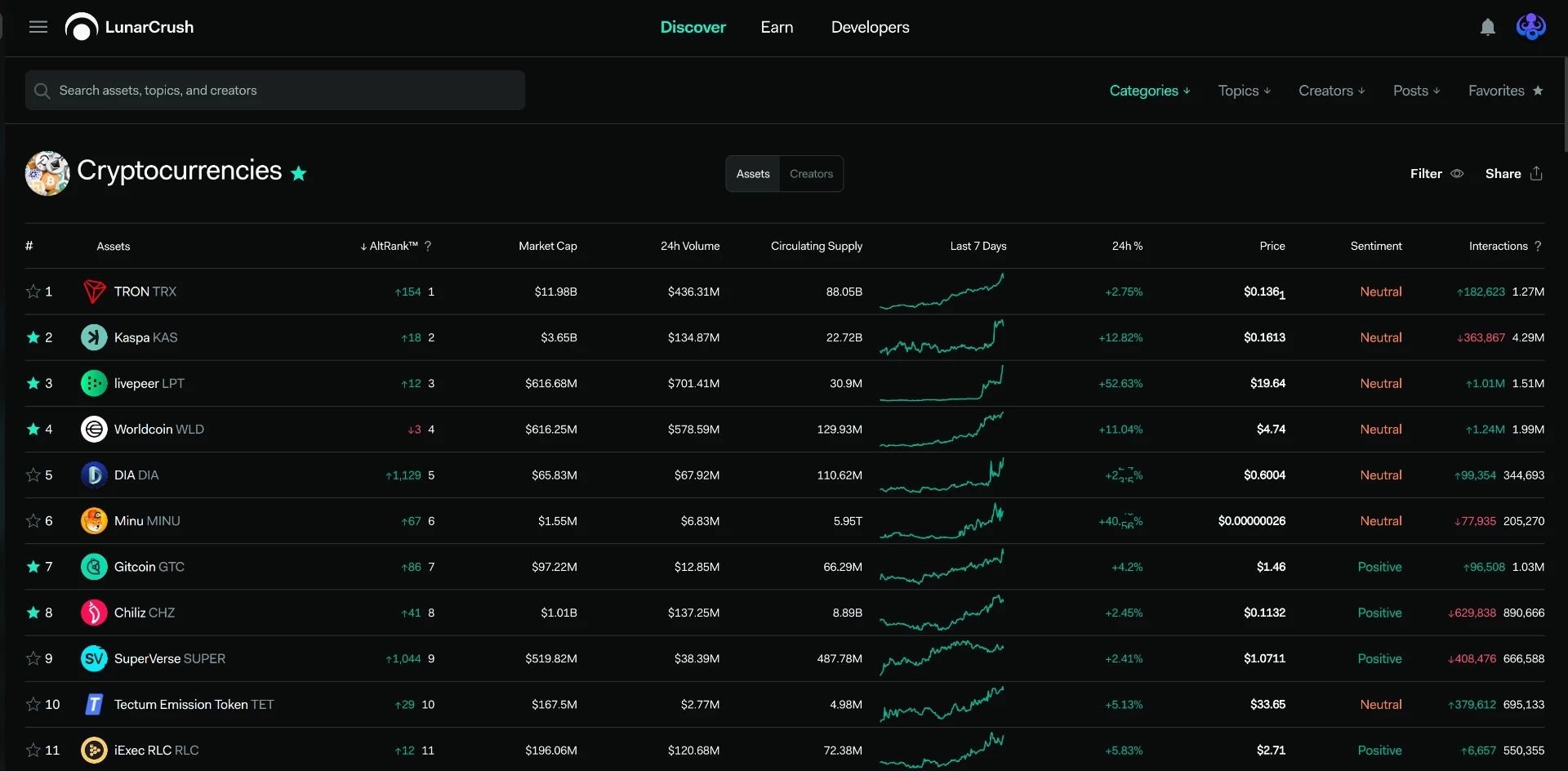Switch to the Creators tab

click(811, 174)
